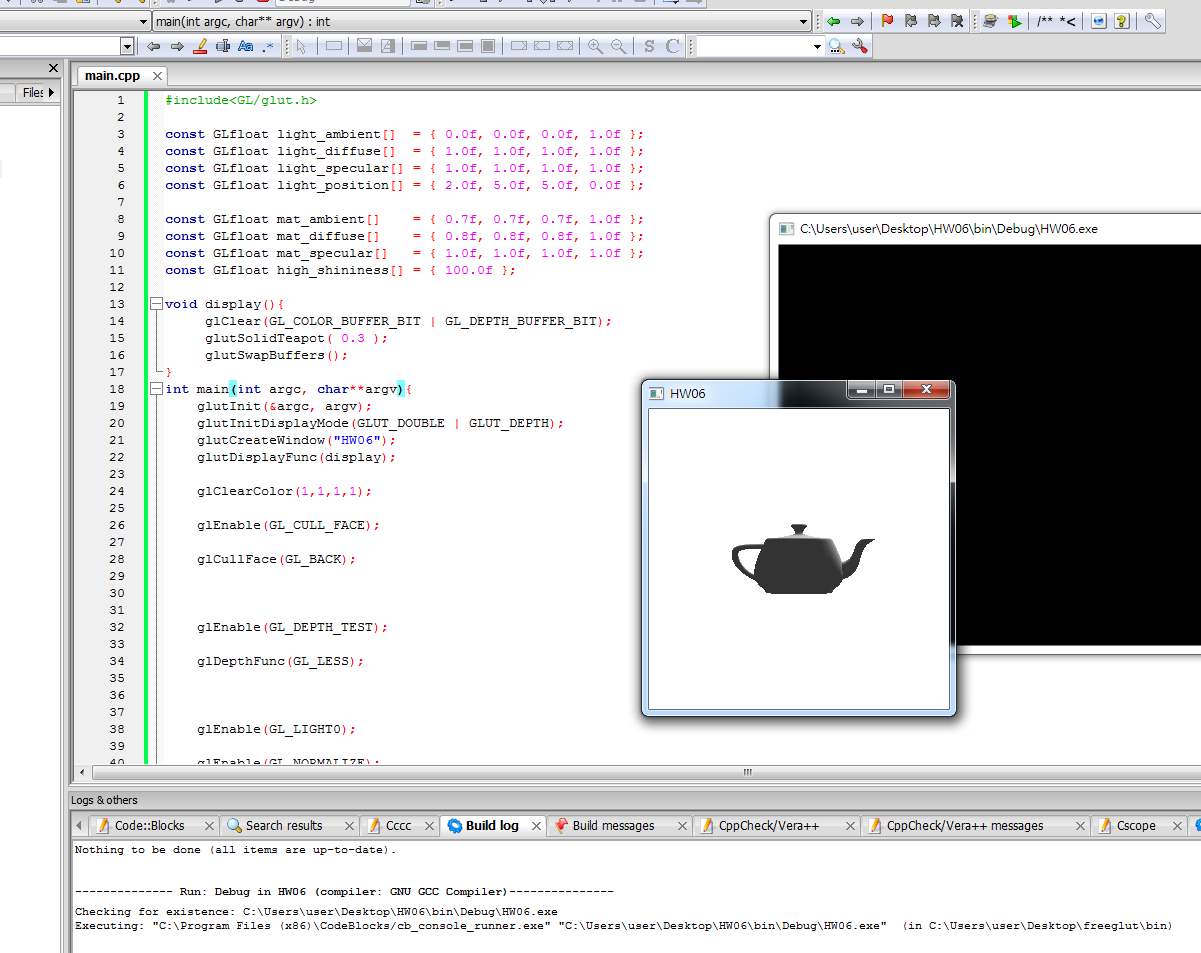
Task: Open the empty dropdown left of the function combo box
Action: click(x=142, y=21)
